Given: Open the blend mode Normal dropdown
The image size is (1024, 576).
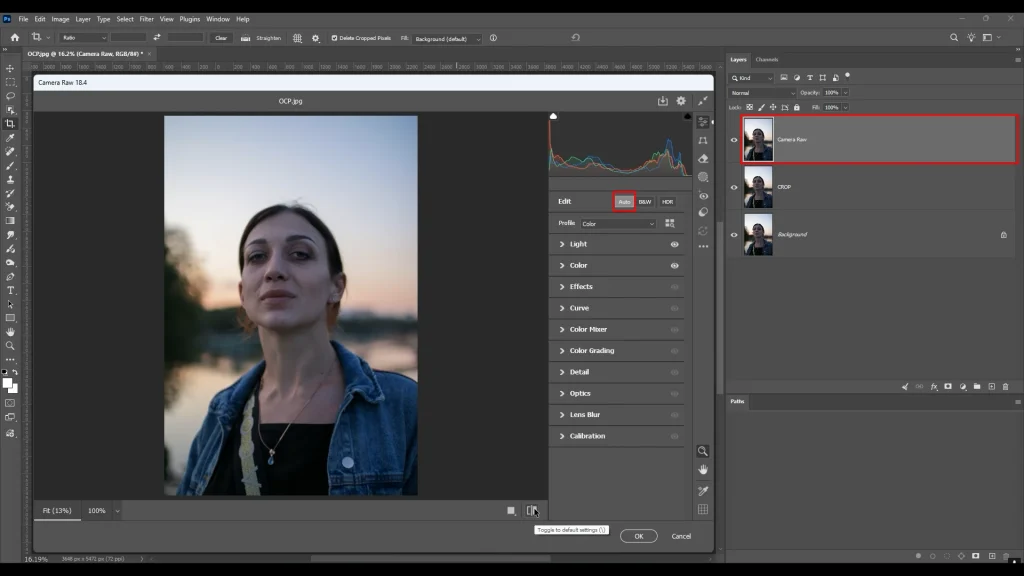Looking at the screenshot, I should coord(762,93).
